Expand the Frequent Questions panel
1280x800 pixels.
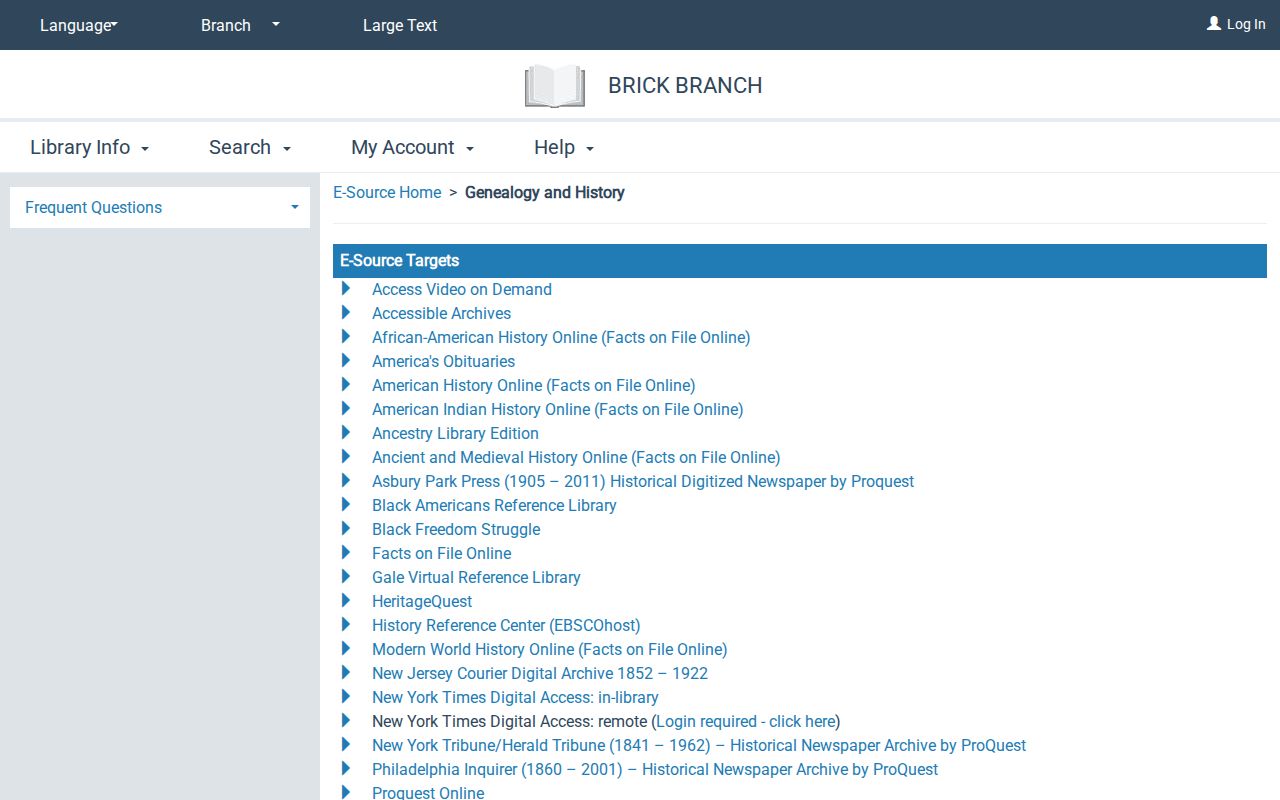coord(160,207)
